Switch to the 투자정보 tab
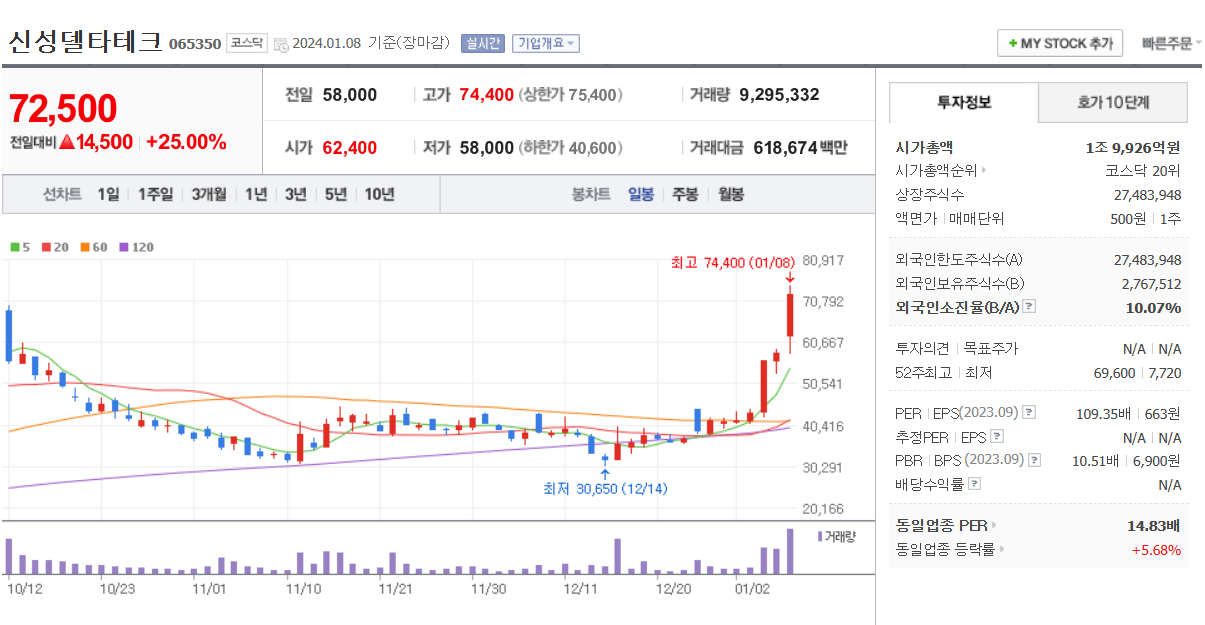 coord(964,102)
